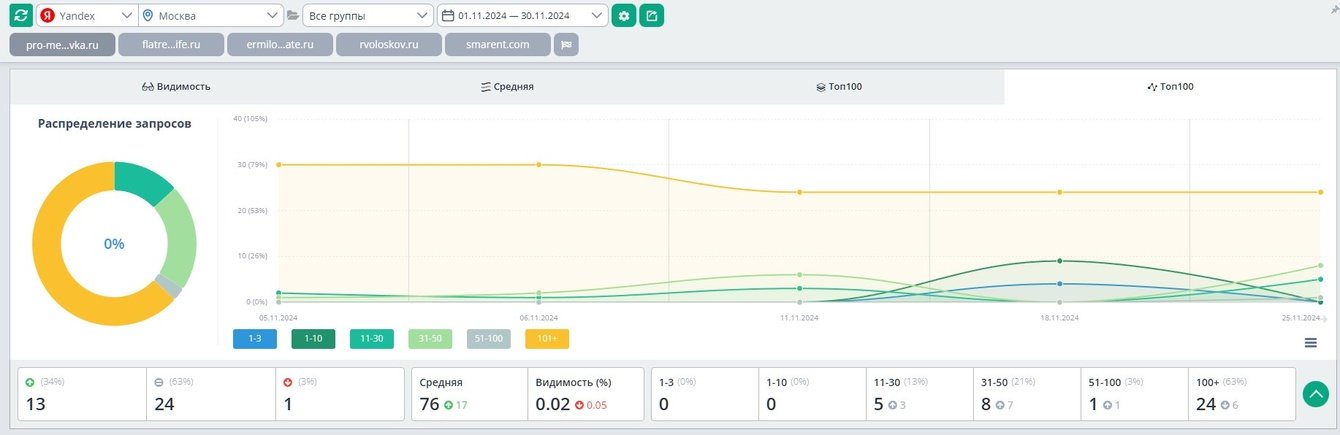
Task: Select the smarent.com project button
Action: point(498,45)
